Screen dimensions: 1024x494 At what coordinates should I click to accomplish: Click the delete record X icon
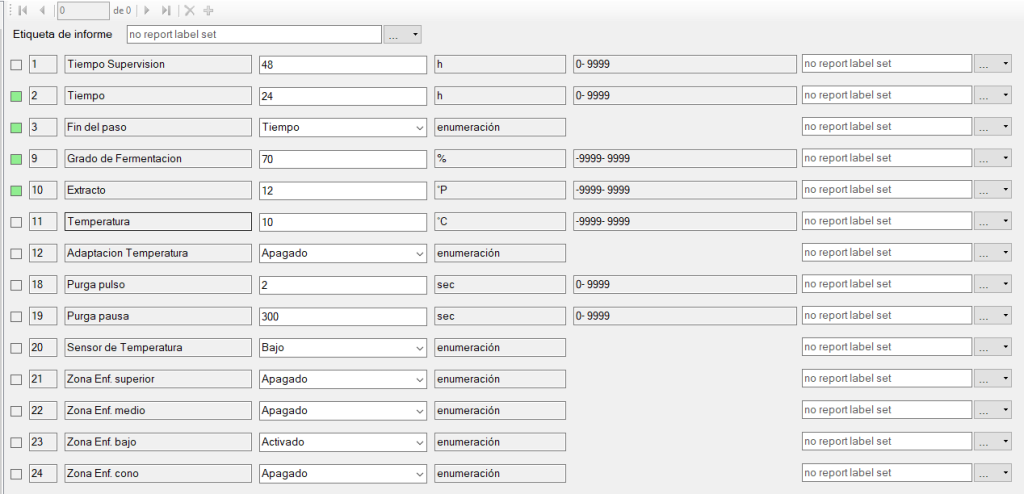coord(189,11)
